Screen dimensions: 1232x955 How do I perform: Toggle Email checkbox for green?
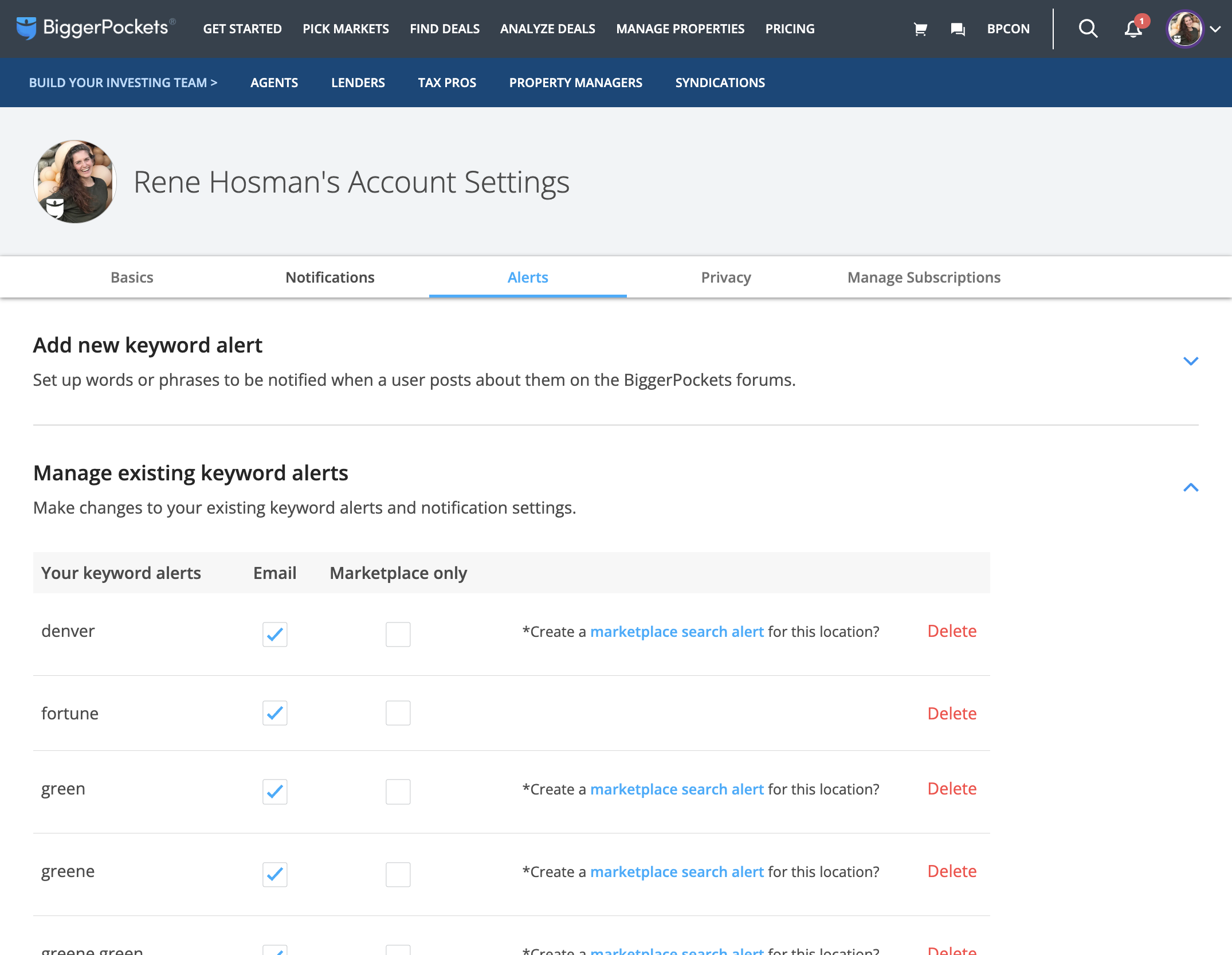(x=275, y=792)
